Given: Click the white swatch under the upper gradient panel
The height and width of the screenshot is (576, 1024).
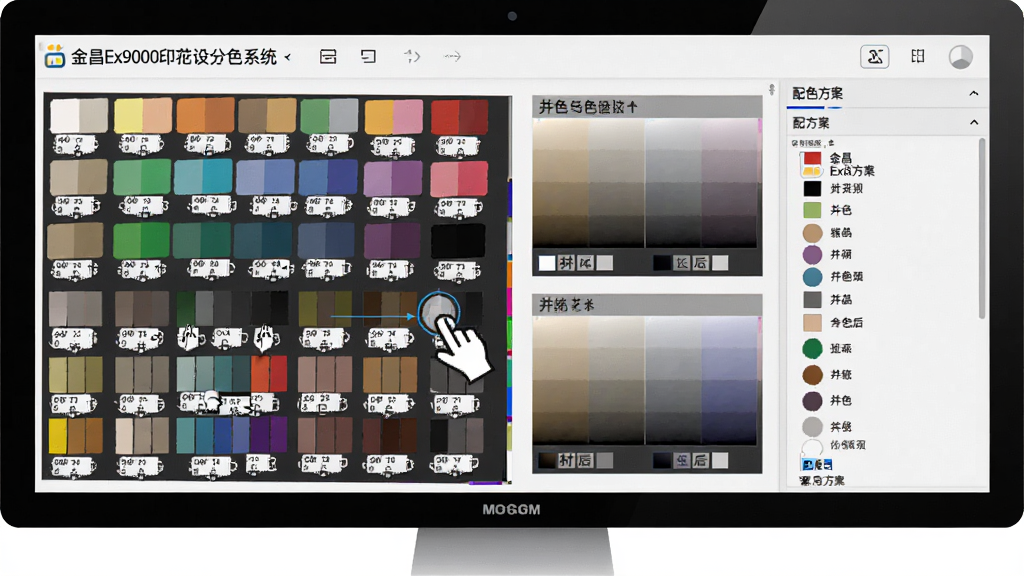Looking at the screenshot, I should point(547,263).
